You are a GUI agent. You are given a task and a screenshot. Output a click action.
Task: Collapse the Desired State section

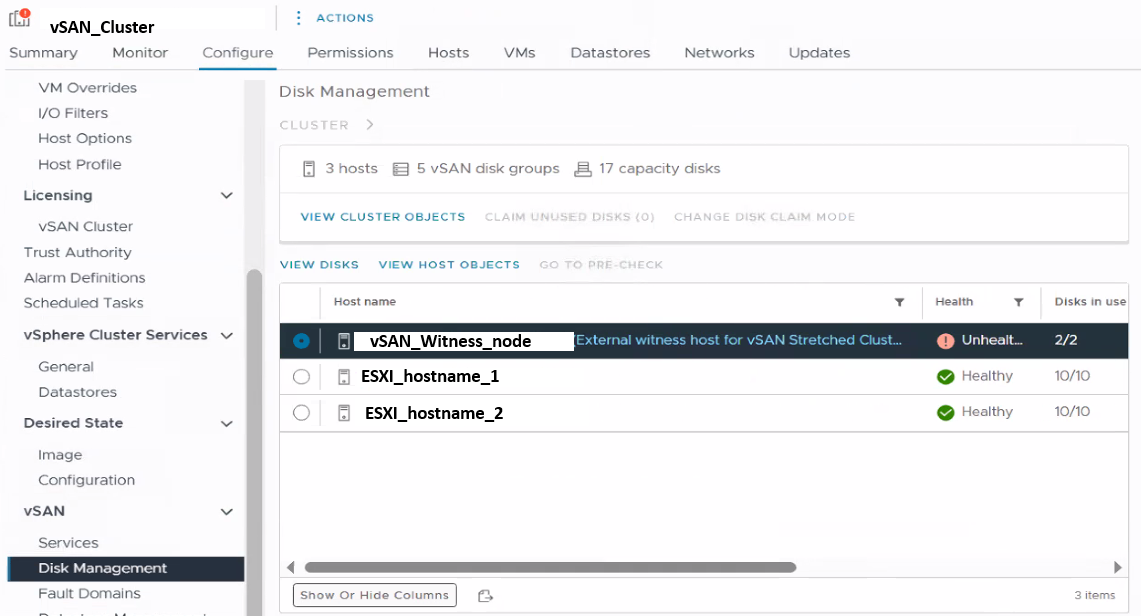227,424
